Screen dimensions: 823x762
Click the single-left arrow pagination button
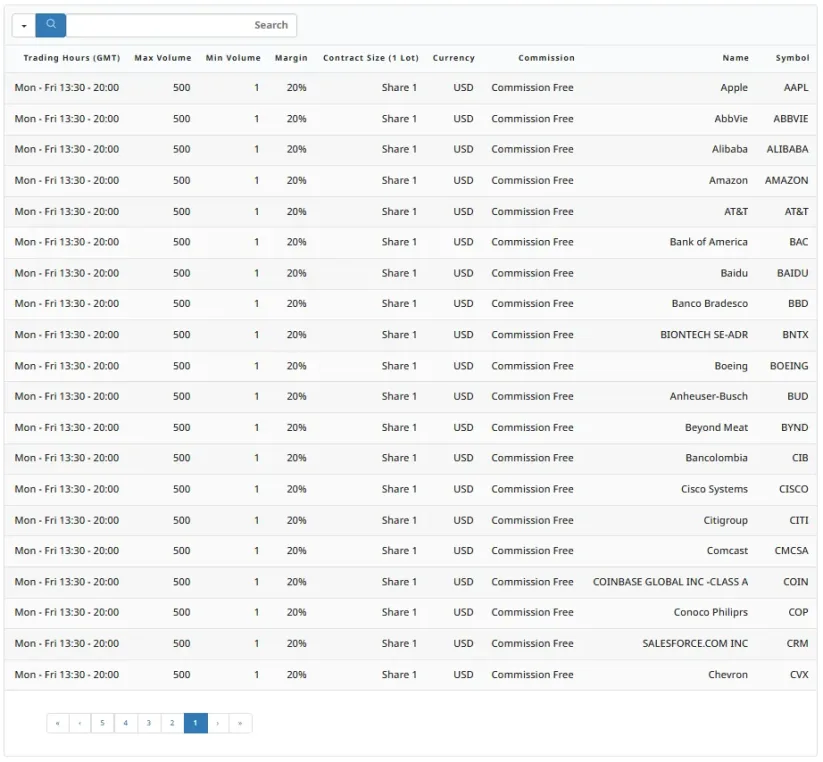click(80, 723)
